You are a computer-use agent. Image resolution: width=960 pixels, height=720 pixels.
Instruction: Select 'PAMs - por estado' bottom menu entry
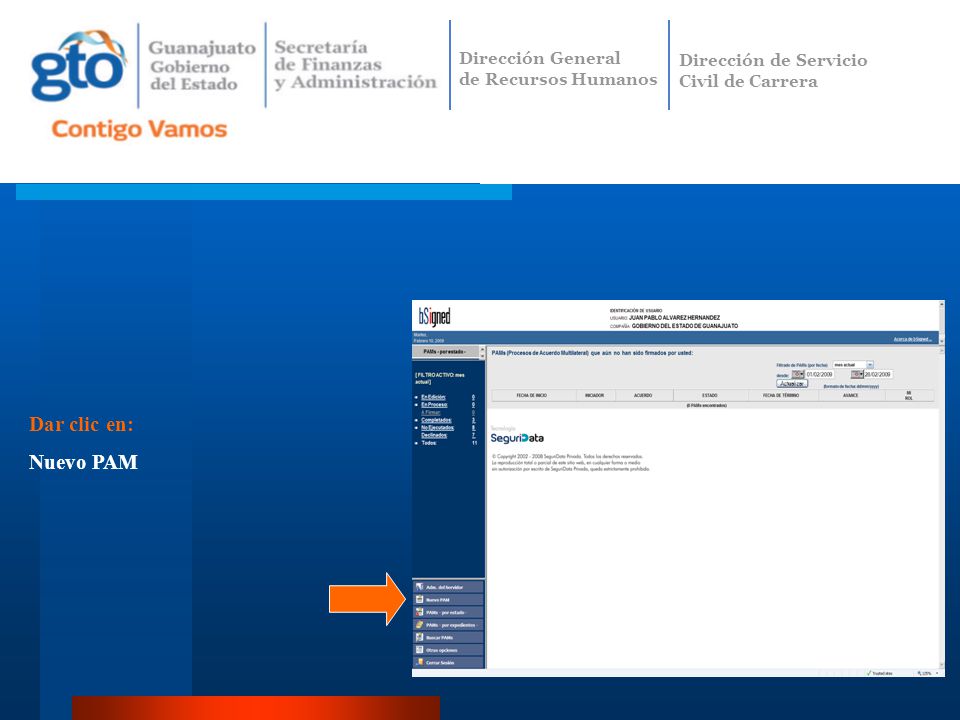(x=448, y=612)
